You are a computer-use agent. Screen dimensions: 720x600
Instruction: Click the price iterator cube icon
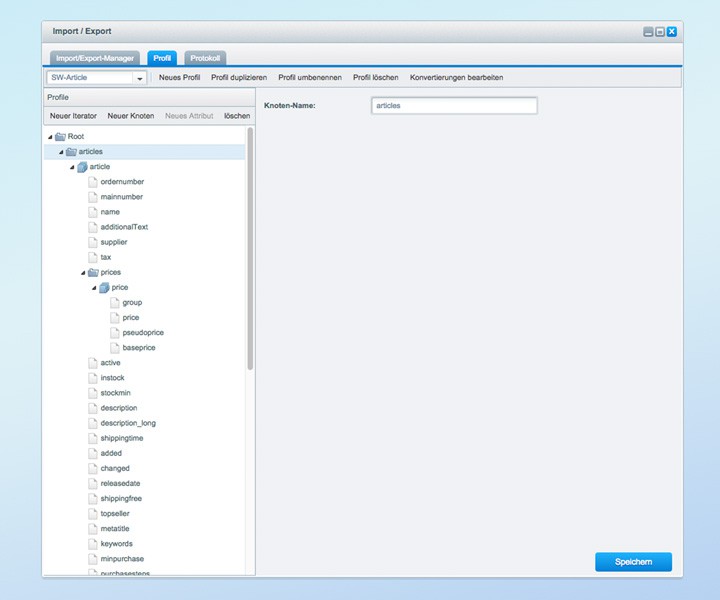[104, 288]
